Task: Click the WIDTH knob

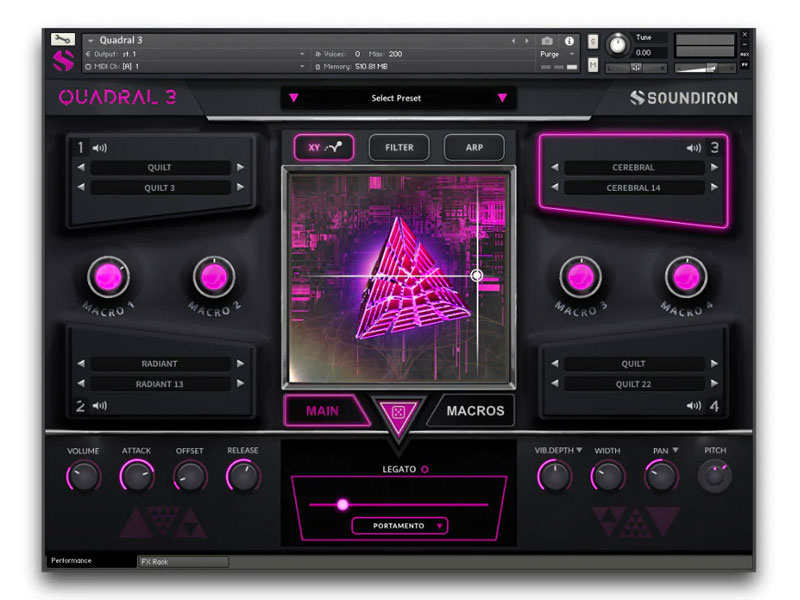Action: pos(608,477)
